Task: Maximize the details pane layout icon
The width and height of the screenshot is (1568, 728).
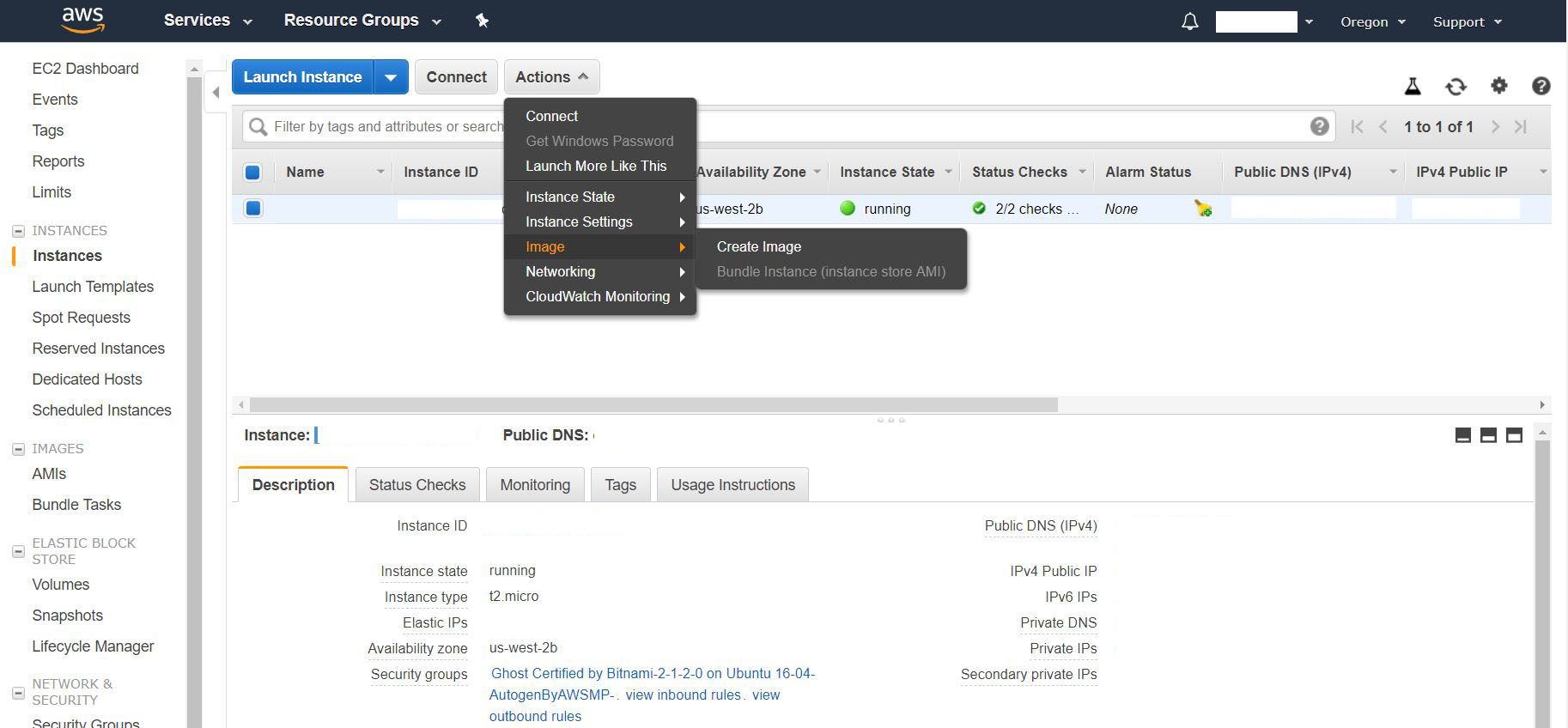Action: (x=1514, y=435)
